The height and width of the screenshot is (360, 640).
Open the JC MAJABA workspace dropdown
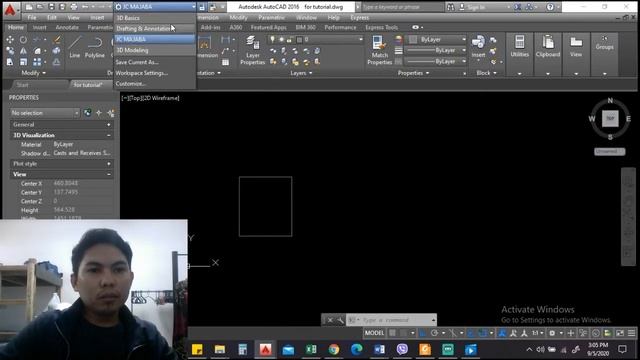click(155, 7)
